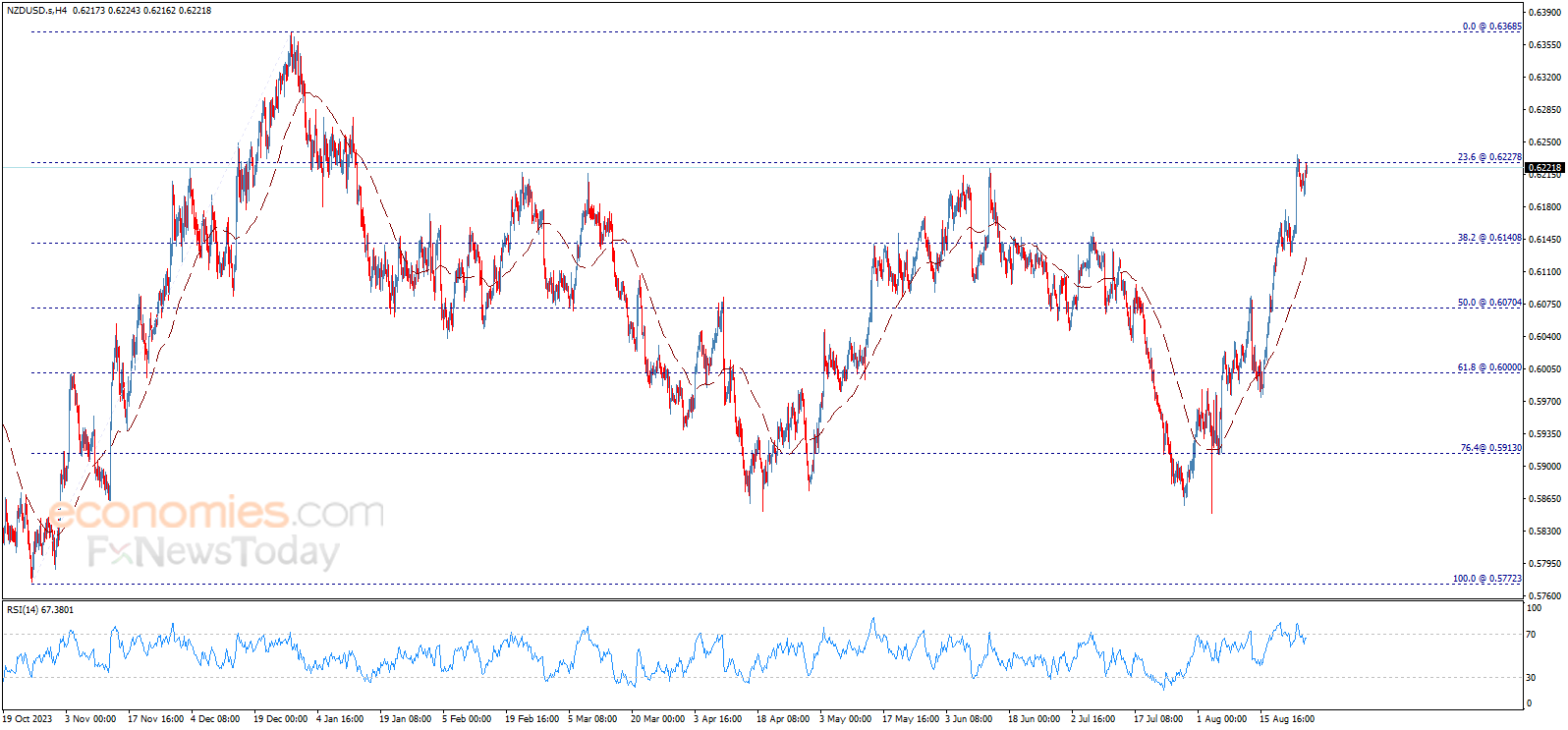Click the 0.61450 price axis value

(x=1546, y=239)
